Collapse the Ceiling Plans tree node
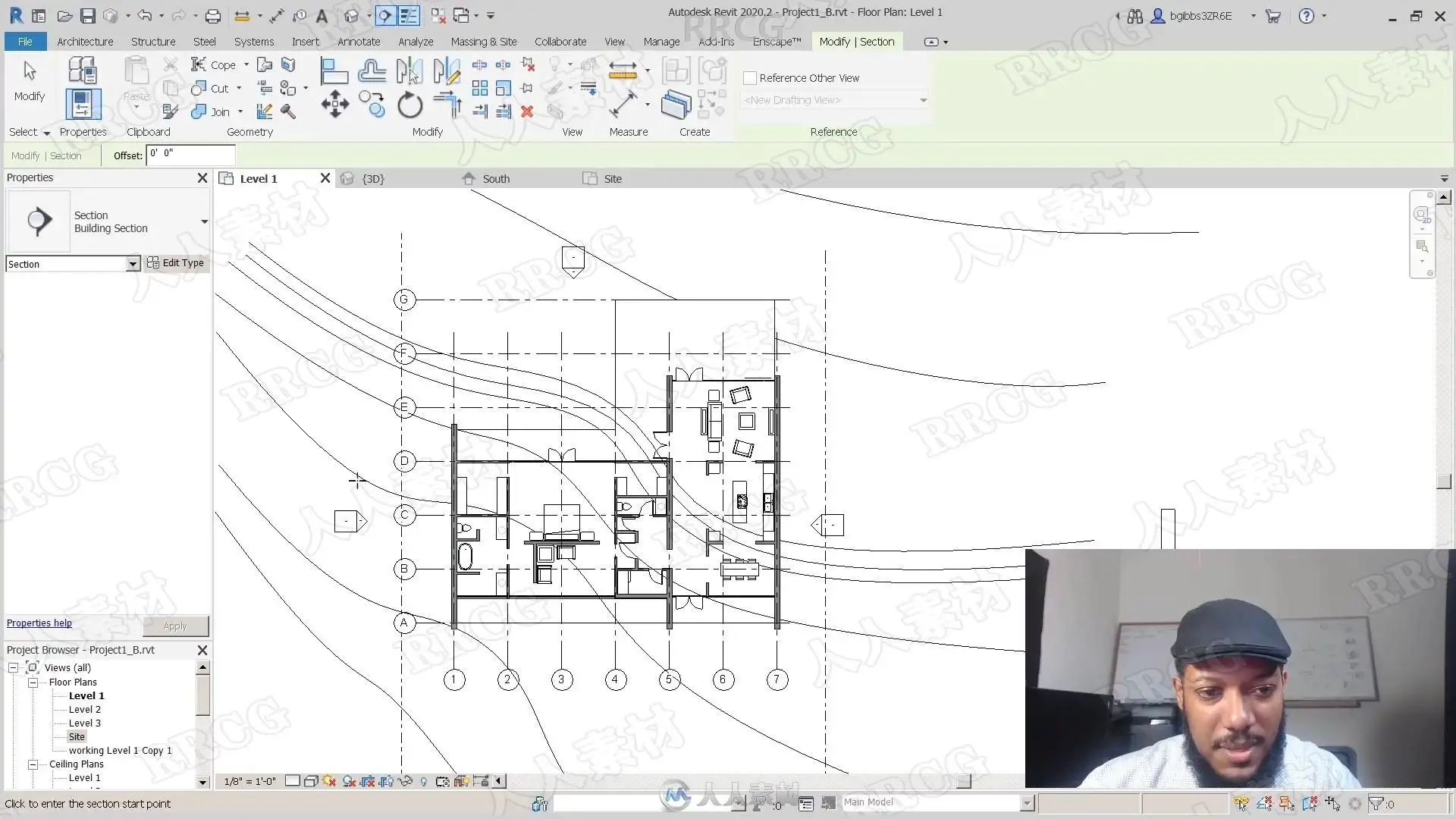This screenshot has height=819, width=1456. pos(33,764)
